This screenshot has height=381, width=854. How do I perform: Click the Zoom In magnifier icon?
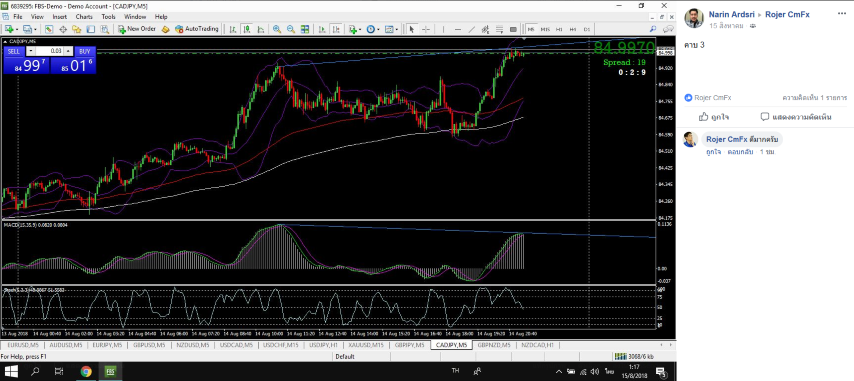click(x=277, y=29)
